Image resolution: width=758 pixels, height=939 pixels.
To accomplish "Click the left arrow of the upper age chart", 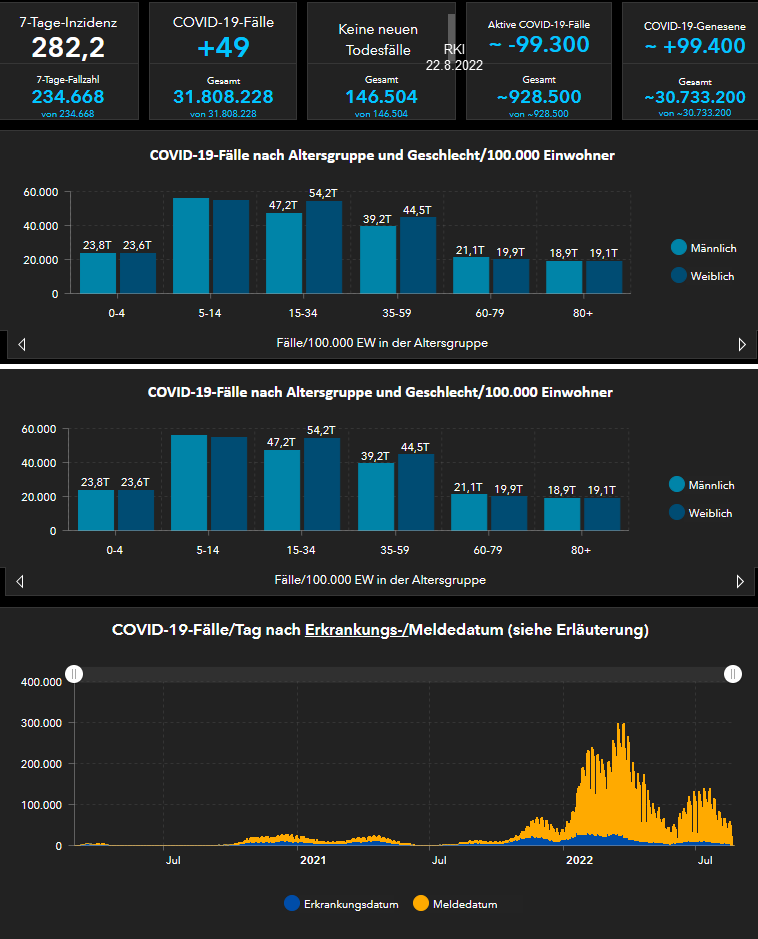I will coord(22,344).
